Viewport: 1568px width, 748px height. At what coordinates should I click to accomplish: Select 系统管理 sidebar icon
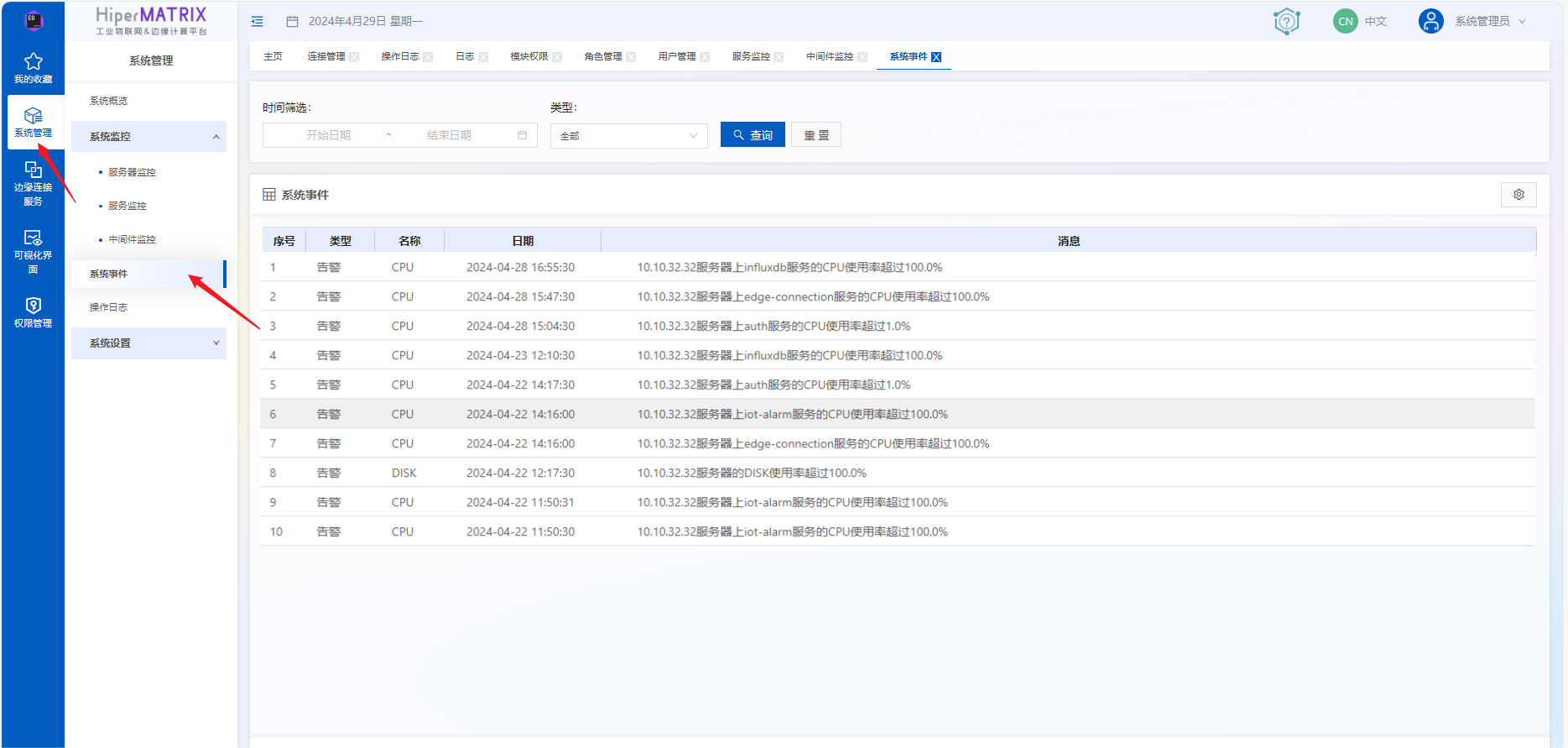click(34, 116)
